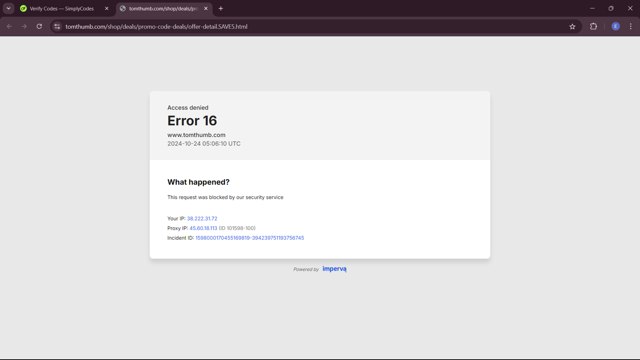Click the www.tomthumb.com domain text
The image size is (640, 360).
tap(196, 135)
